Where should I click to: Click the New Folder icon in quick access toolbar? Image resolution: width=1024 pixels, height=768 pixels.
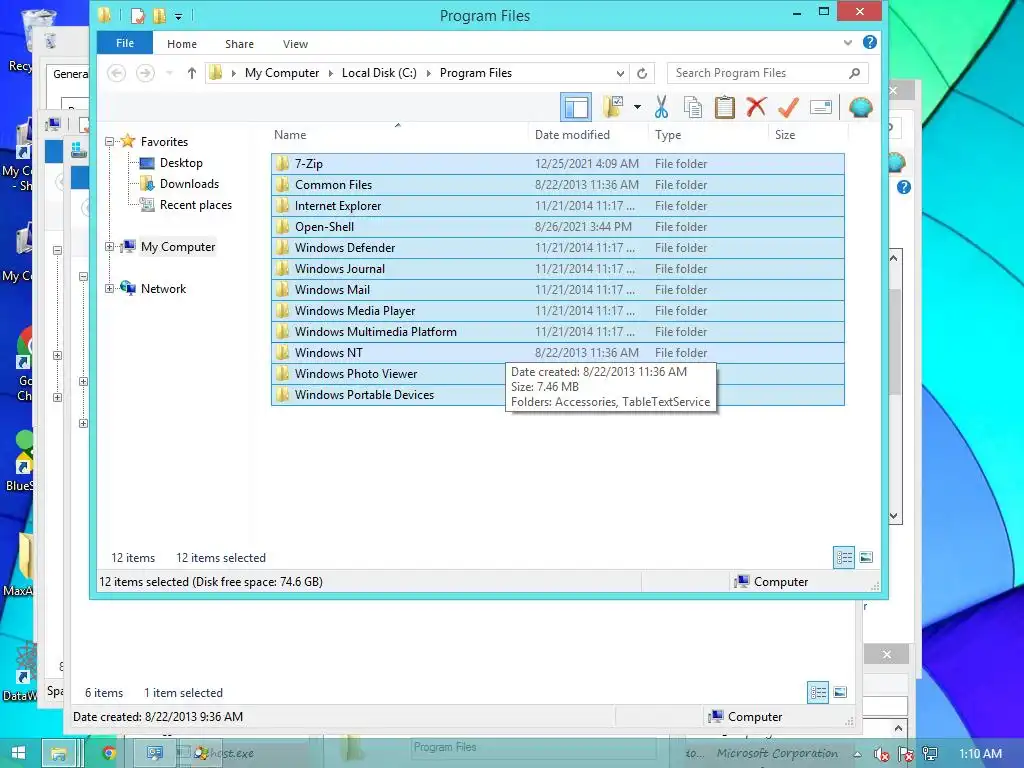click(x=159, y=15)
